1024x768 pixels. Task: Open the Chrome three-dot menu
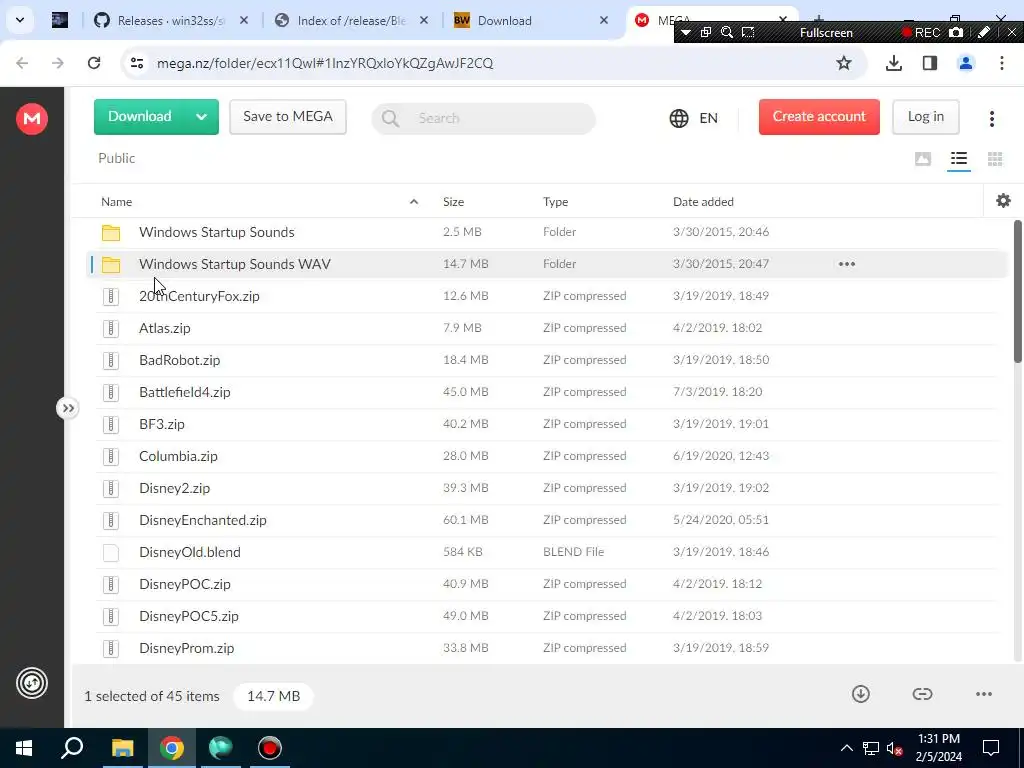1001,63
